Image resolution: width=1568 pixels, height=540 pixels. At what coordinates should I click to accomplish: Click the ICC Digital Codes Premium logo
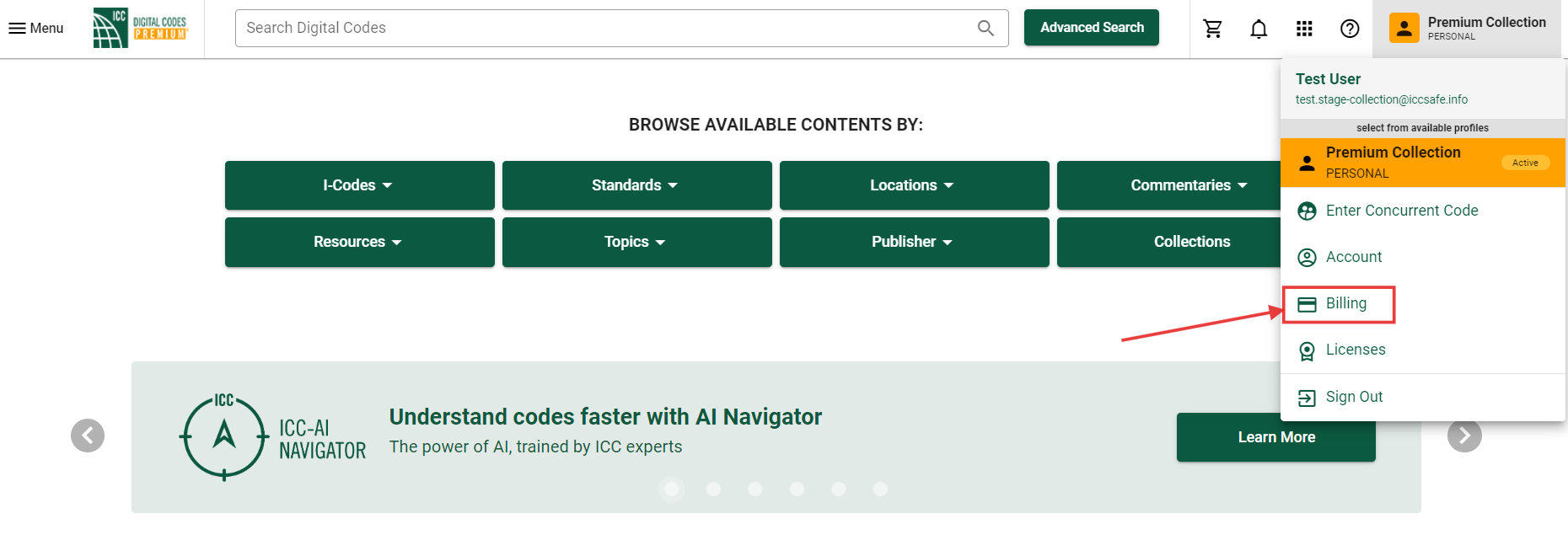click(140, 28)
